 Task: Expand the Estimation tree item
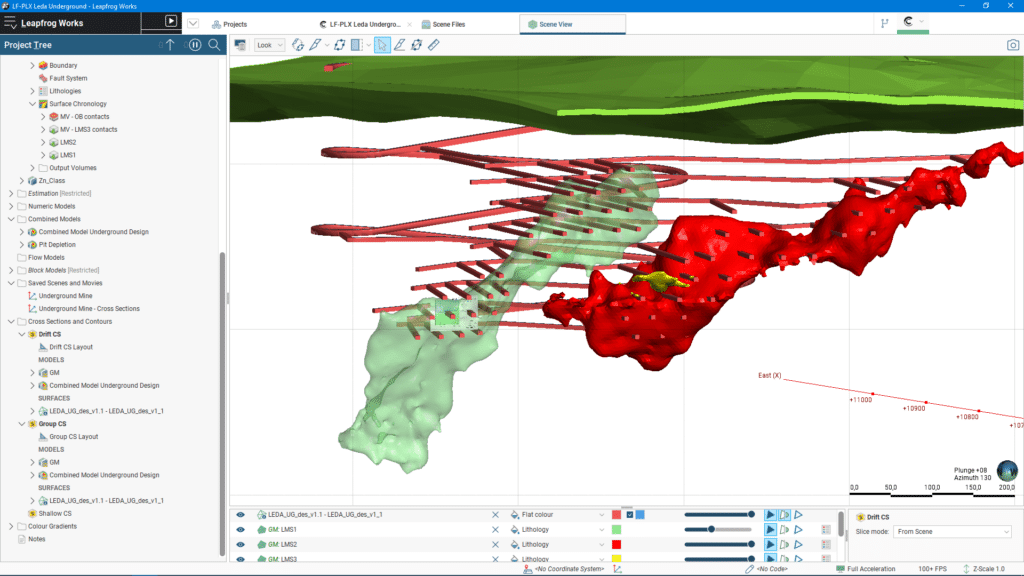click(x=13, y=192)
